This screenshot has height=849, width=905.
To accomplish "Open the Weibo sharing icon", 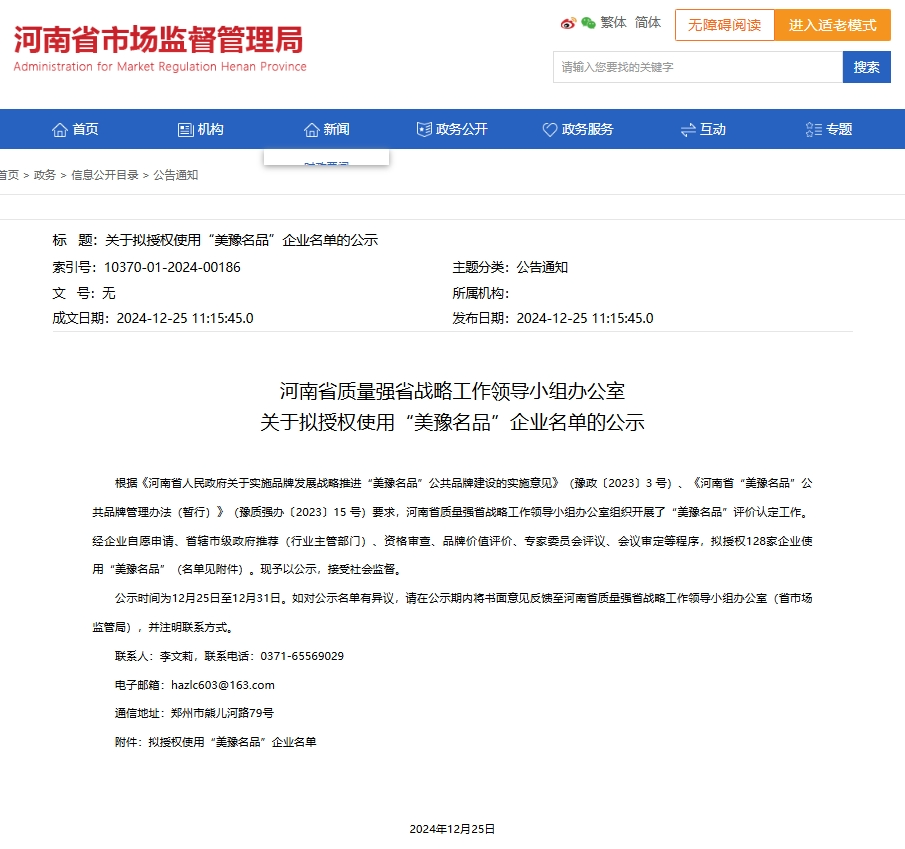I will coord(569,22).
